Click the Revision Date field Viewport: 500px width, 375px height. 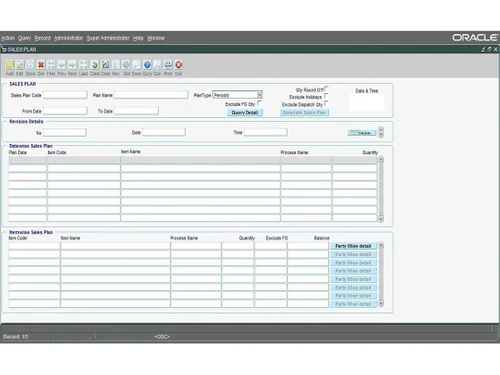[x=164, y=132]
